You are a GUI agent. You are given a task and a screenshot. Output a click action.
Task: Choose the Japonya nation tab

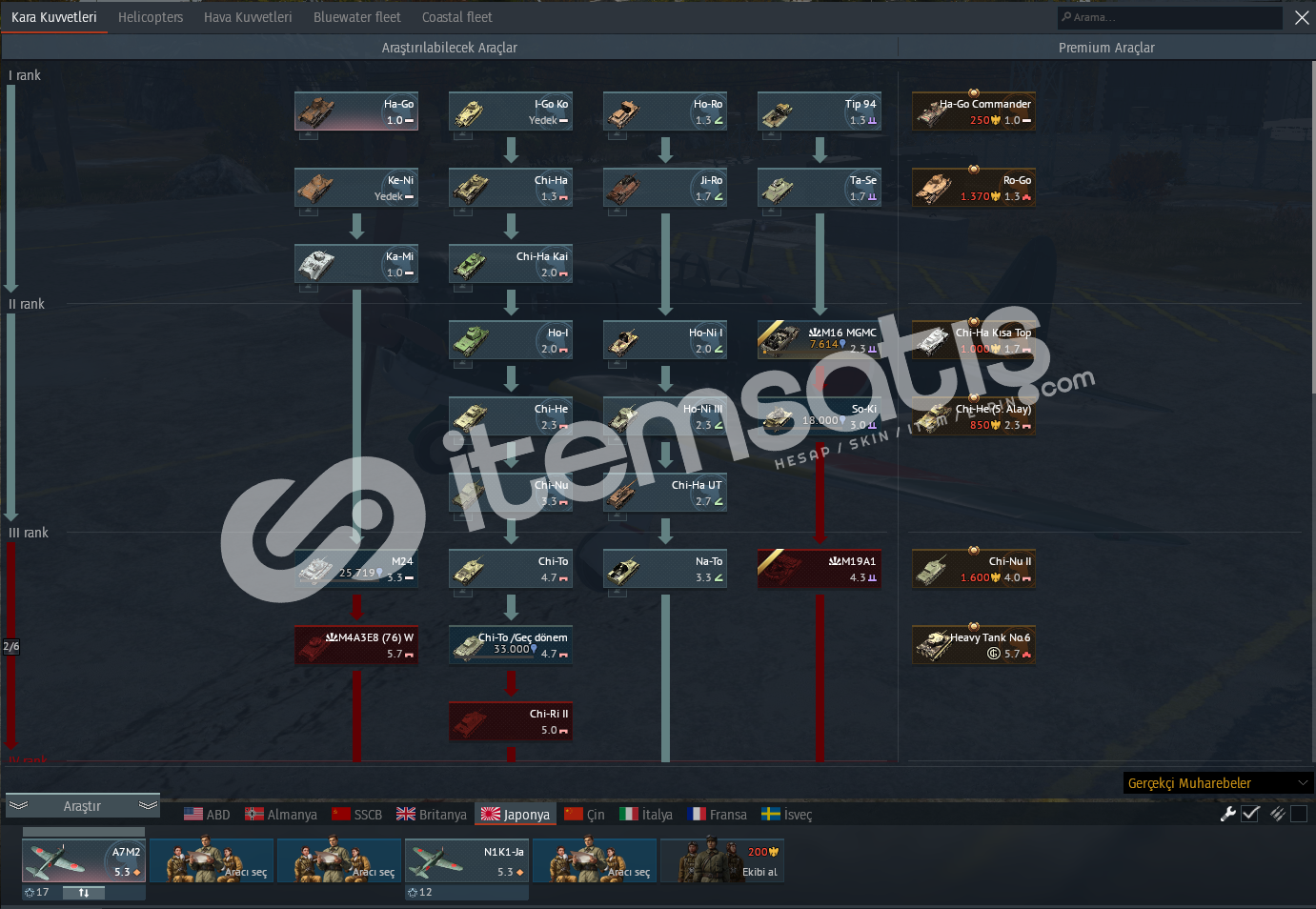pyautogui.click(x=516, y=815)
